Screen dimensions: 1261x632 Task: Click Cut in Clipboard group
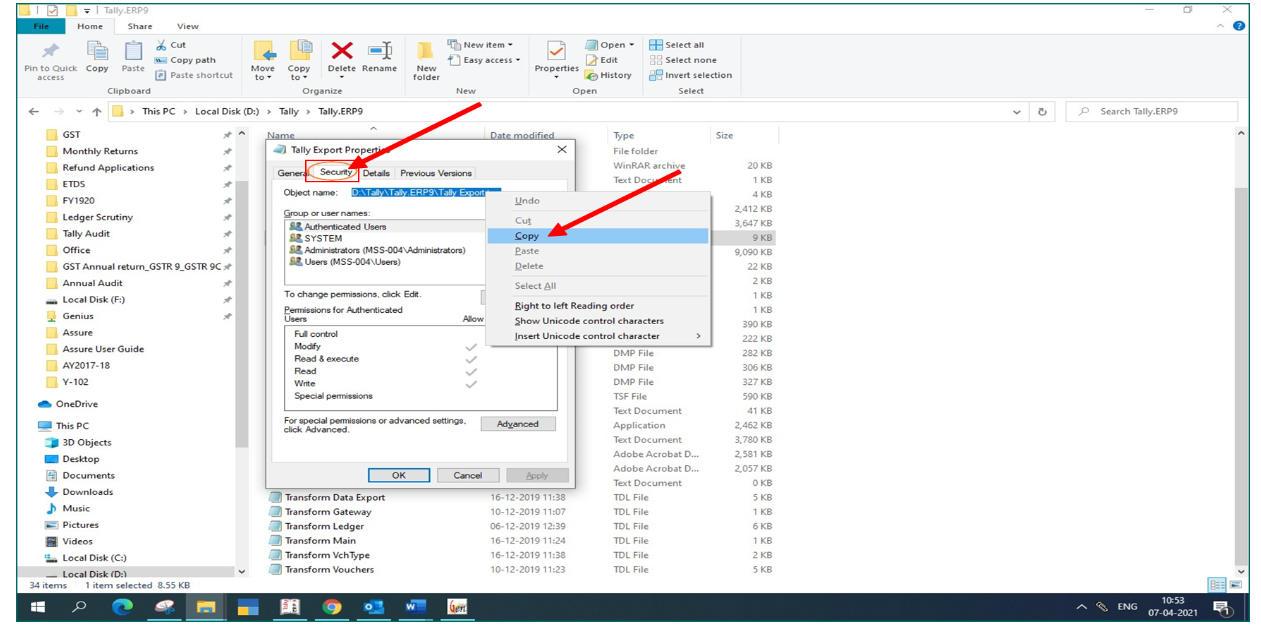pyautogui.click(x=171, y=45)
